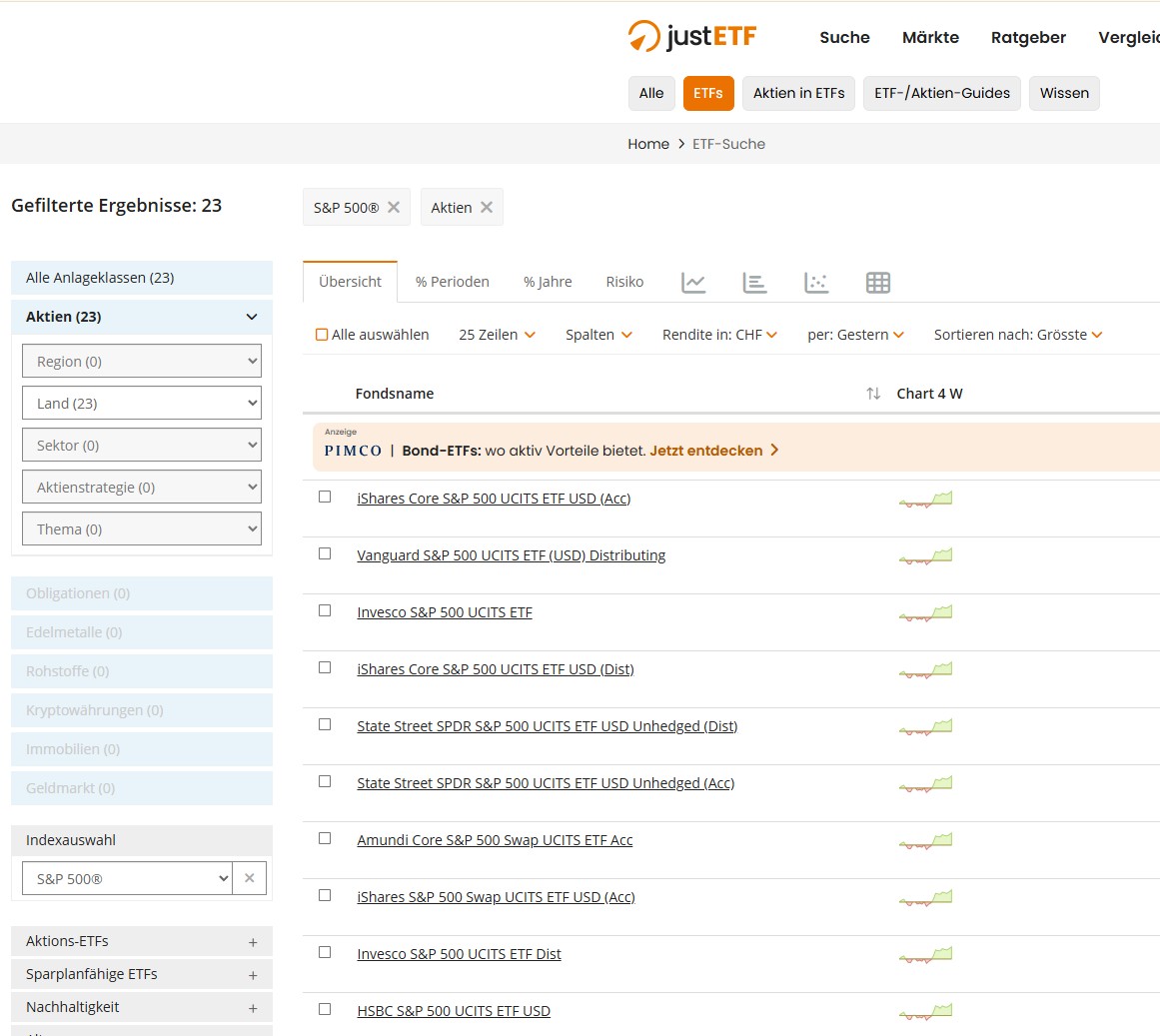Tick the Invesco S&P 500 UCITS ETF checkbox
1160x1036 pixels.
[325, 610]
